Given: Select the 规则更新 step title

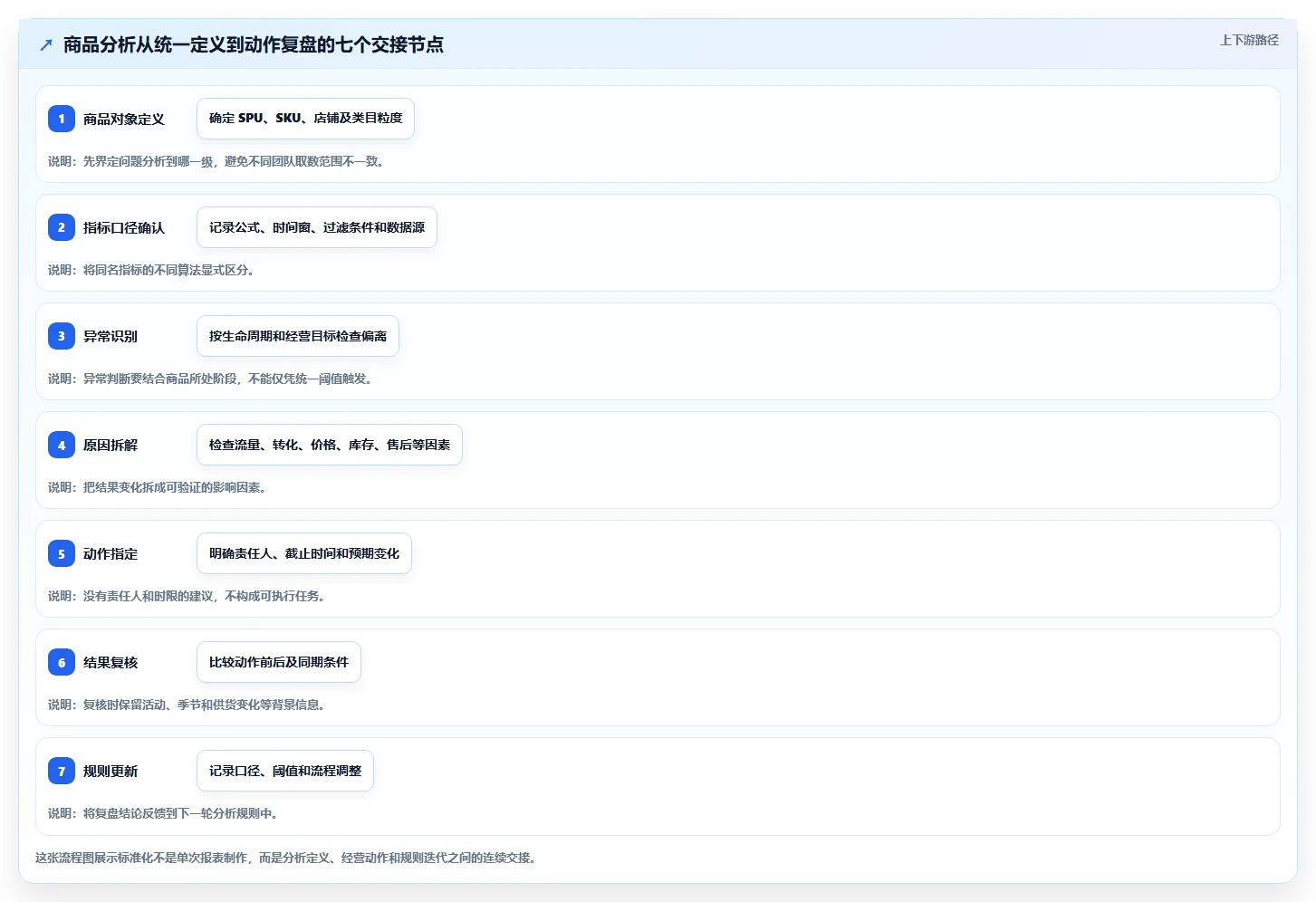Looking at the screenshot, I should point(110,771).
